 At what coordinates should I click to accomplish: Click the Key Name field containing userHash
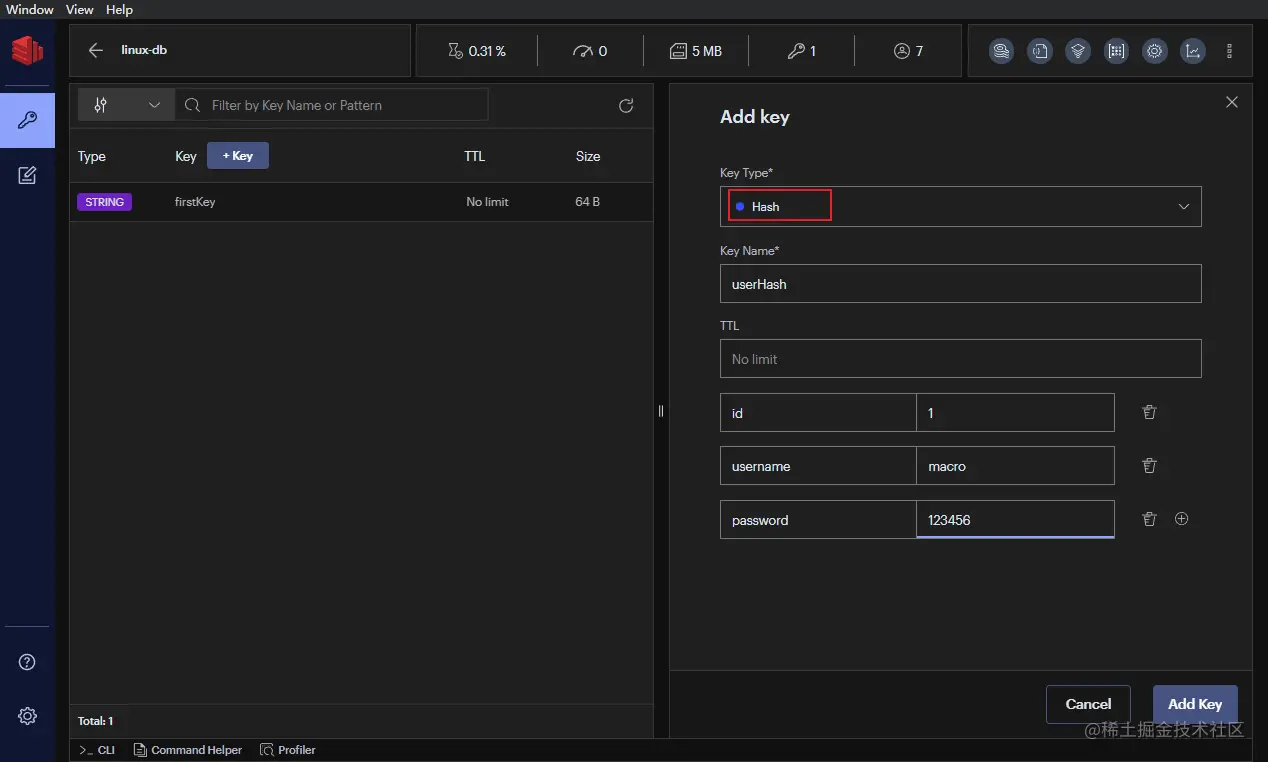tap(960, 284)
